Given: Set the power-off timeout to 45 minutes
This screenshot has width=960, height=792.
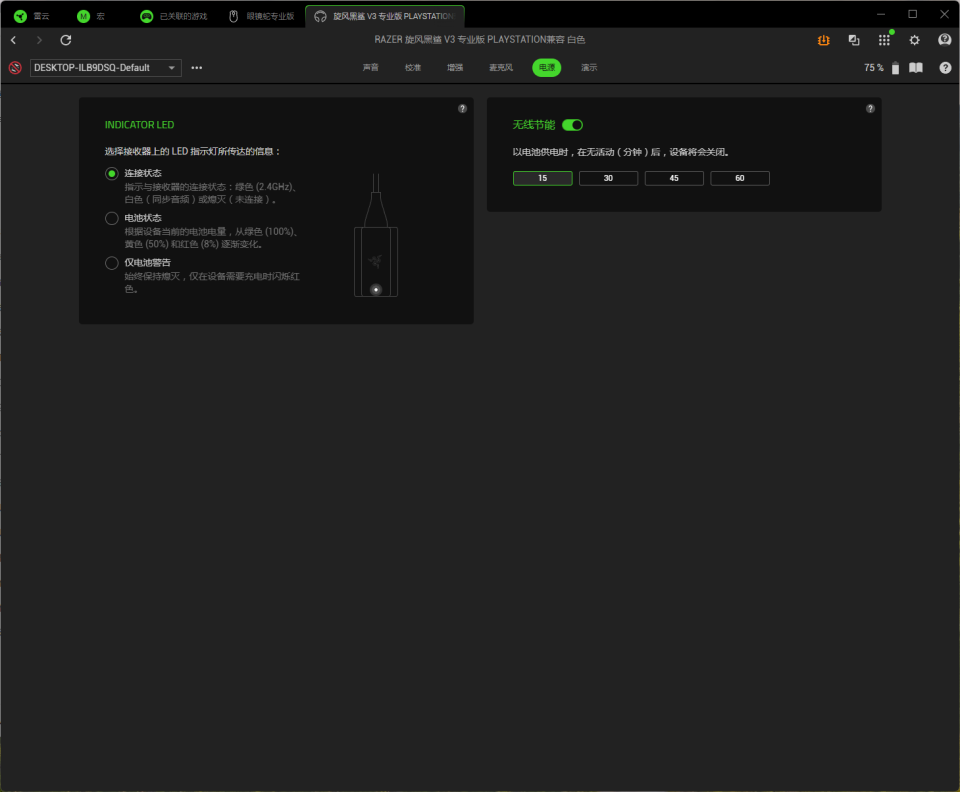Looking at the screenshot, I should 674,178.
